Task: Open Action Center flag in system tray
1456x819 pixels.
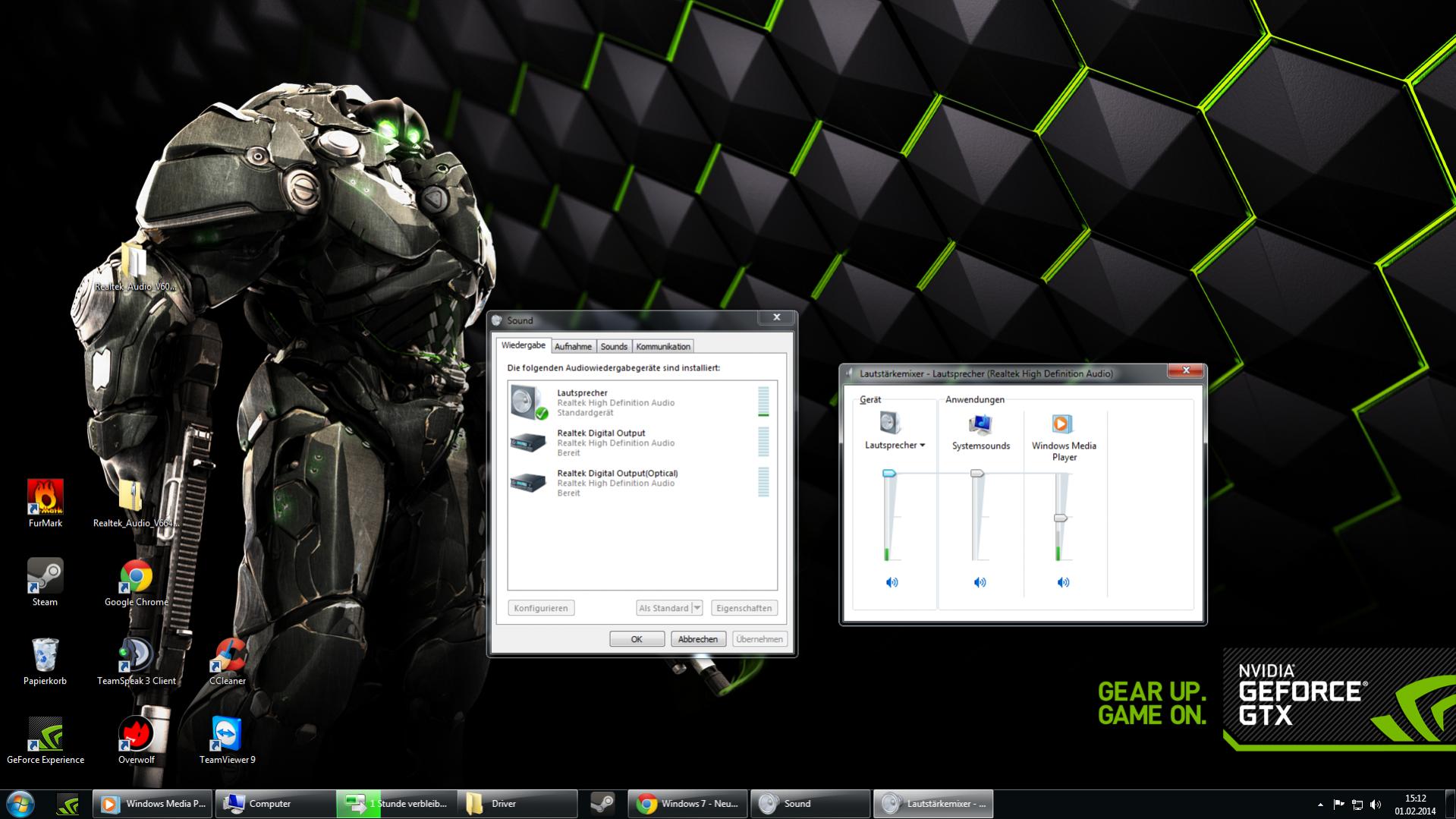Action: pos(1339,805)
